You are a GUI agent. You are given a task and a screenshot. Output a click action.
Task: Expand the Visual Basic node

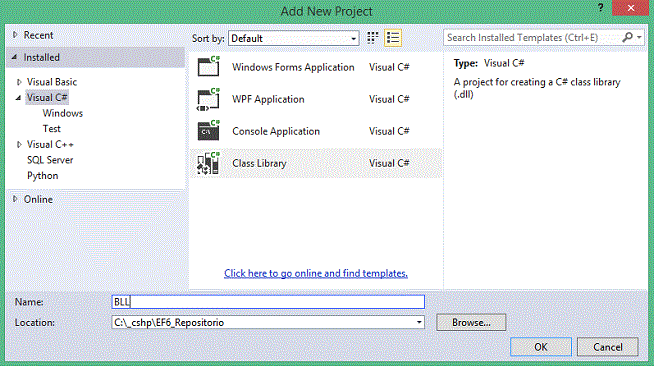click(19, 82)
